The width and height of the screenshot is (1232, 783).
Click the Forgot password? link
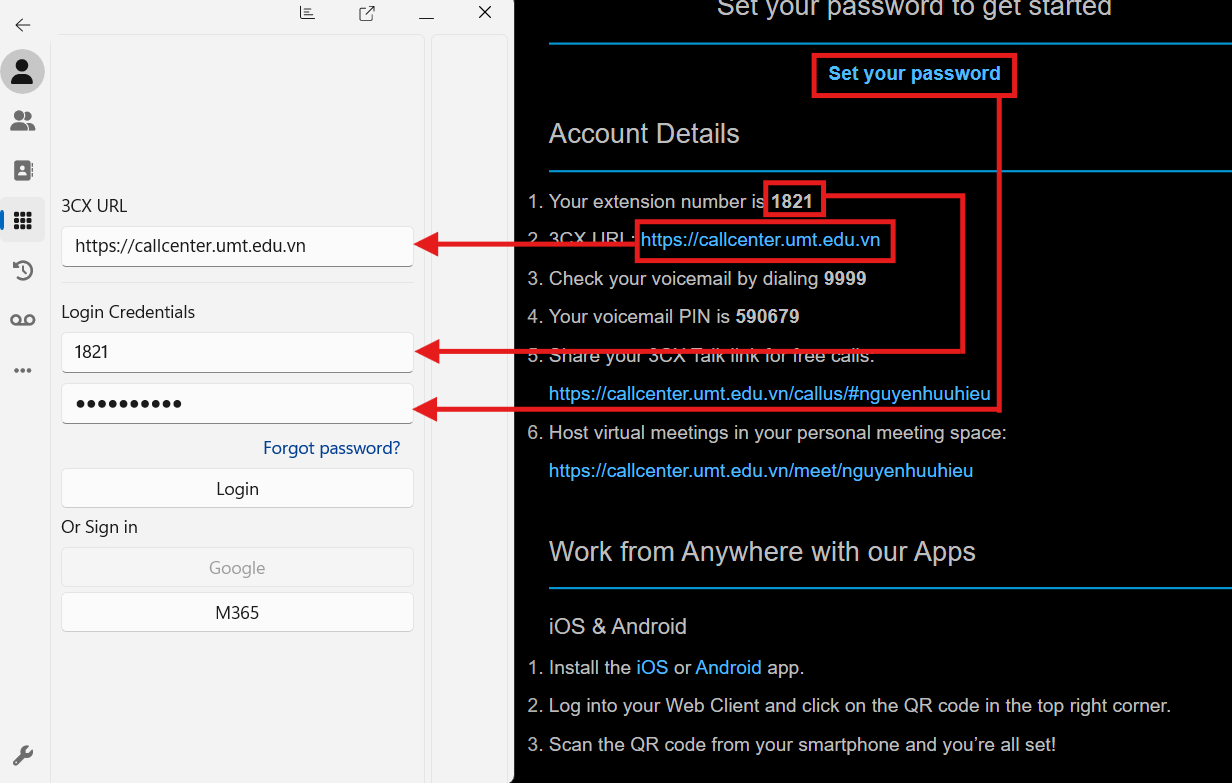point(332,448)
